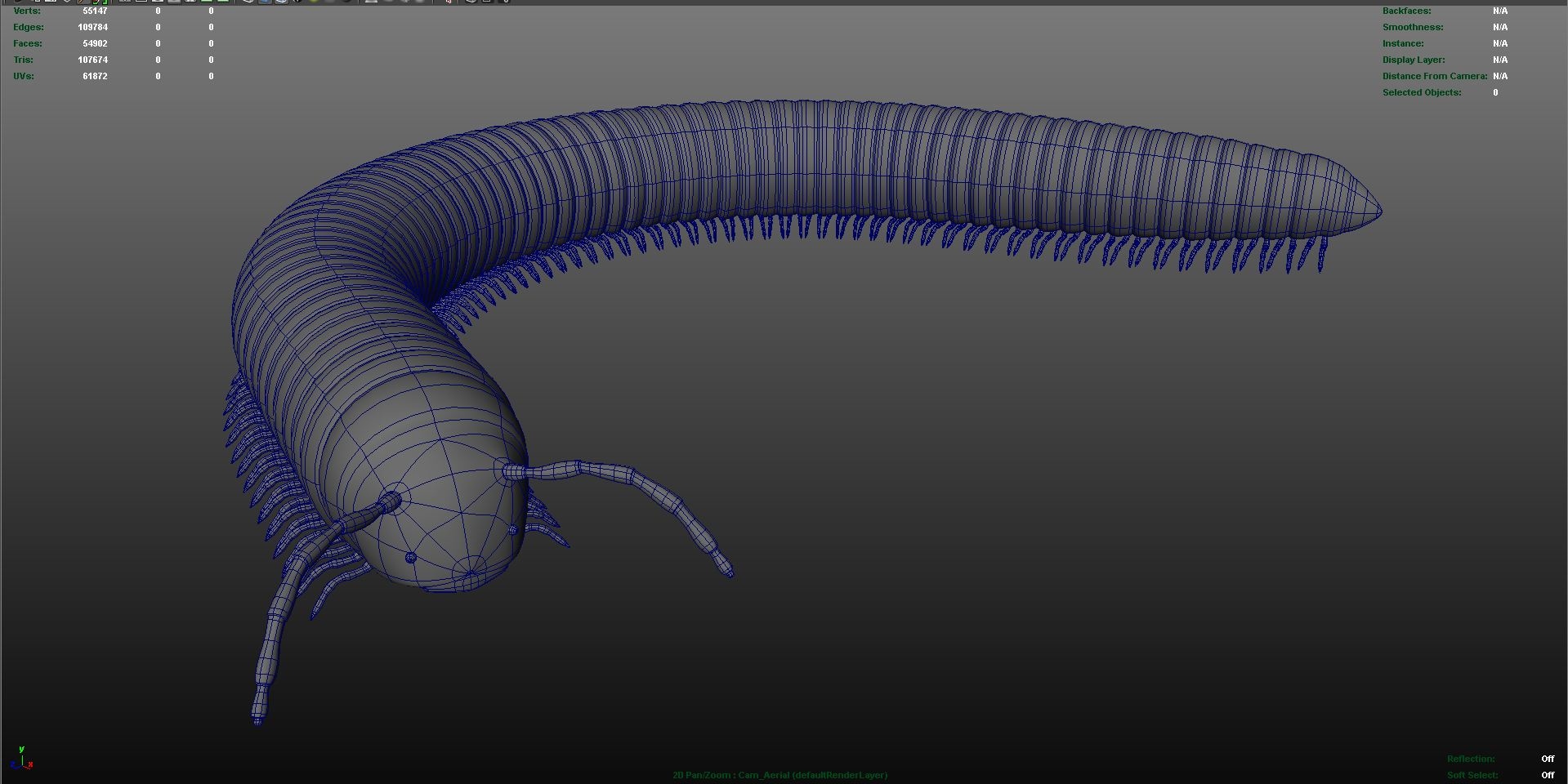The image size is (1568, 784).
Task: Select the tip of the right antenna
Action: pyautogui.click(x=727, y=570)
